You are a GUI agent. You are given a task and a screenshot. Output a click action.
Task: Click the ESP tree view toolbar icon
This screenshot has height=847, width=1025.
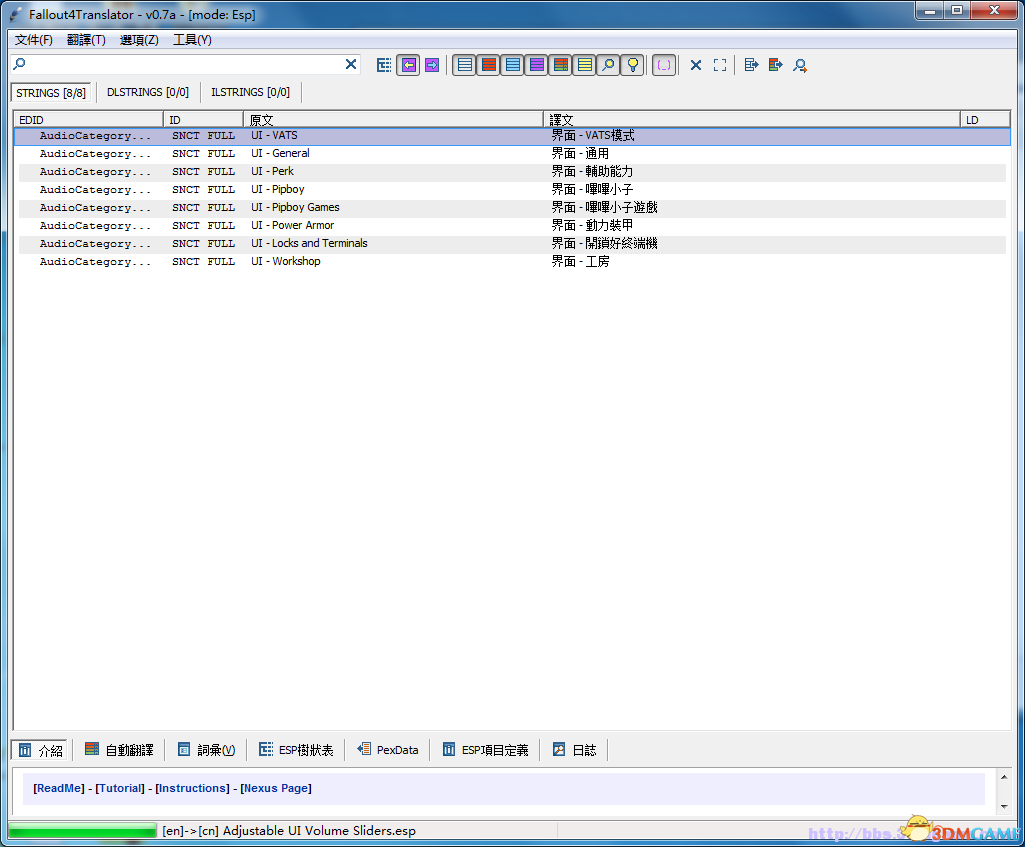(x=384, y=65)
